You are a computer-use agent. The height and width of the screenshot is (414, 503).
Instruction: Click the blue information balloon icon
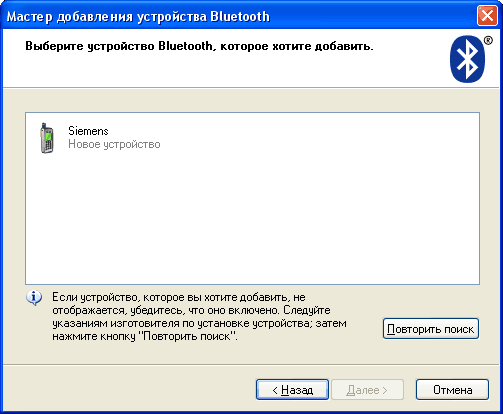(x=34, y=298)
